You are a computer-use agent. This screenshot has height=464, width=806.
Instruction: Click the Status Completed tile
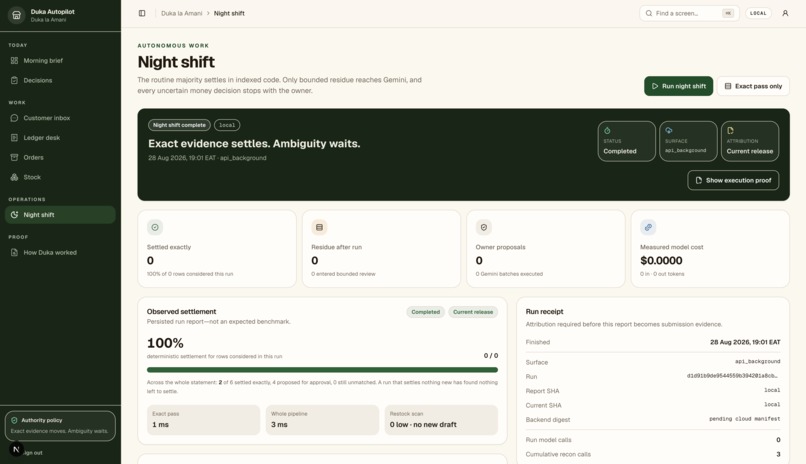pos(626,141)
